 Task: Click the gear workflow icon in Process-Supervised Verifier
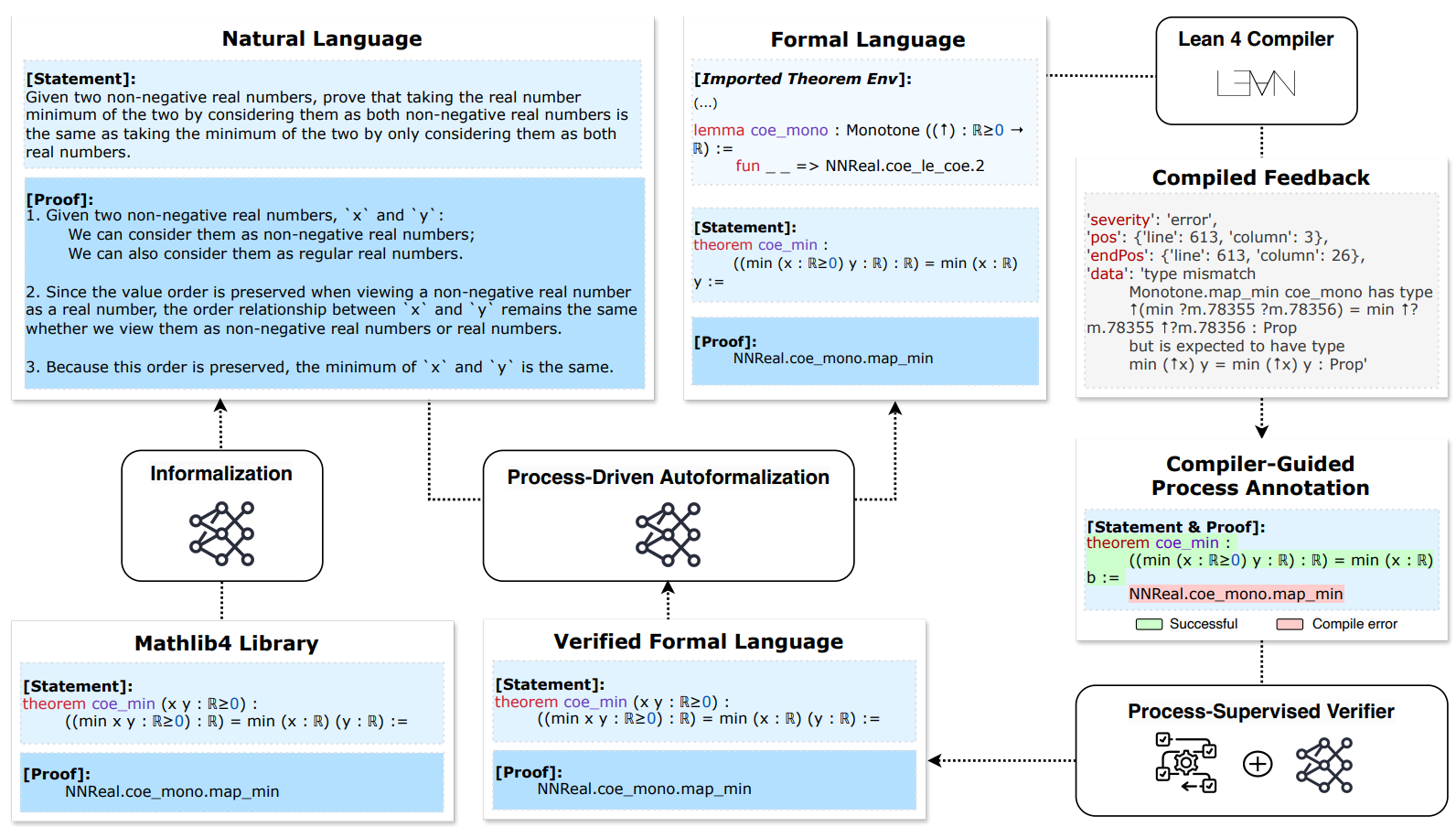point(1185,762)
